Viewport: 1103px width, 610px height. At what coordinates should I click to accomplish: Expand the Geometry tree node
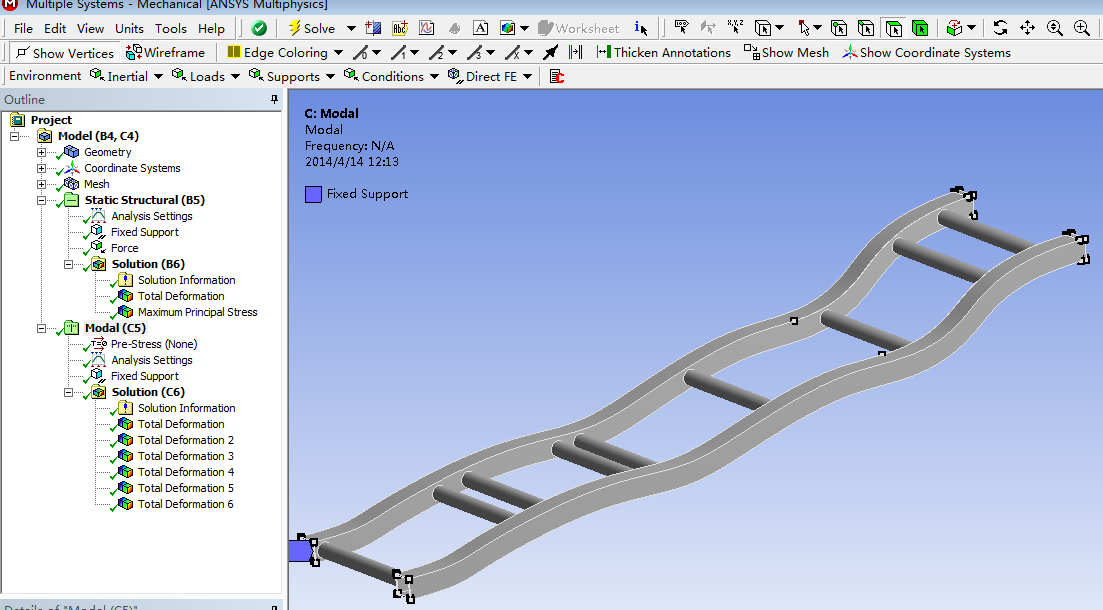[41, 152]
